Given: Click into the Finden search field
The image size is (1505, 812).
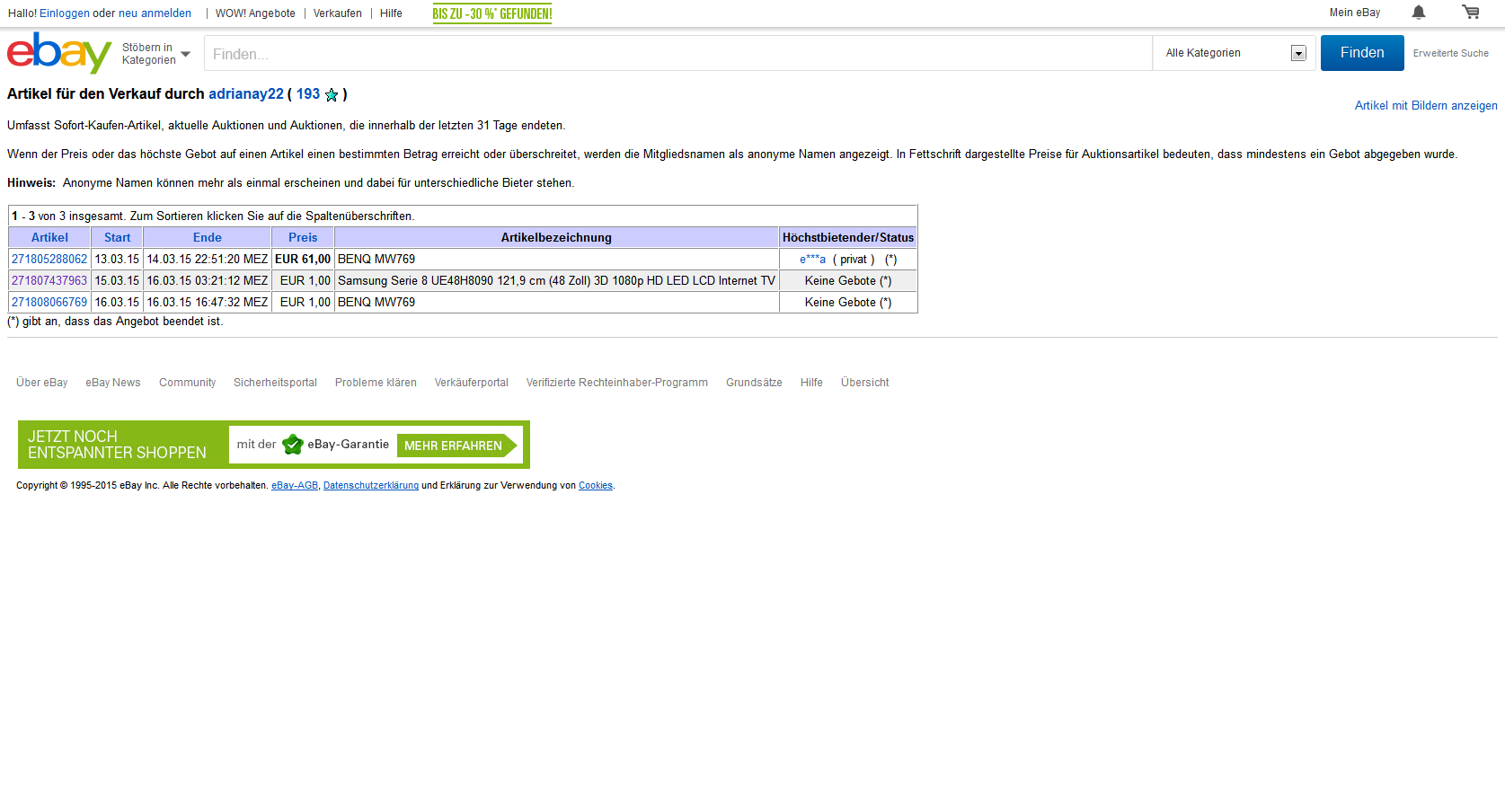Looking at the screenshot, I should [x=678, y=53].
